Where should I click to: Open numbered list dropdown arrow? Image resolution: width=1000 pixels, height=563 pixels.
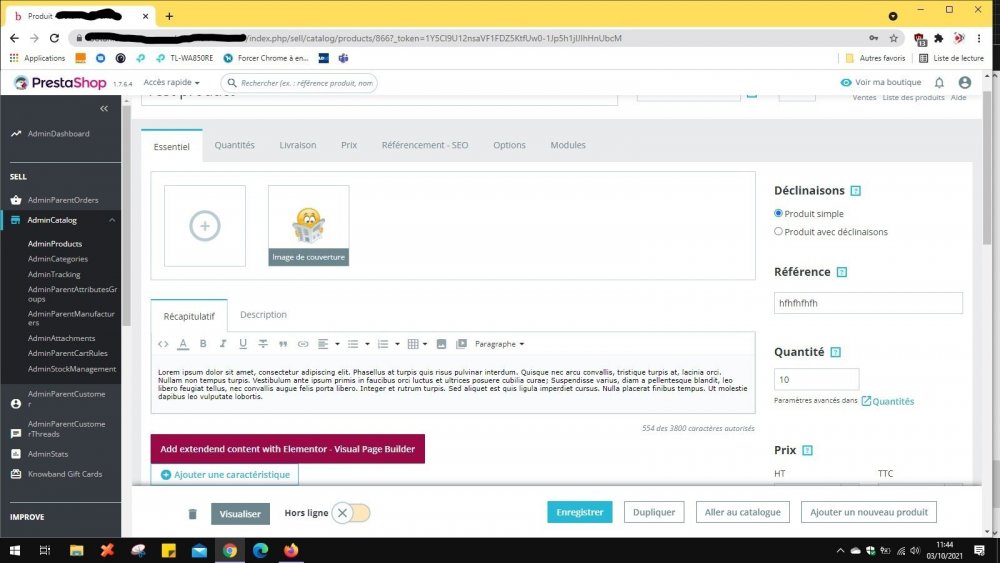tap(397, 344)
